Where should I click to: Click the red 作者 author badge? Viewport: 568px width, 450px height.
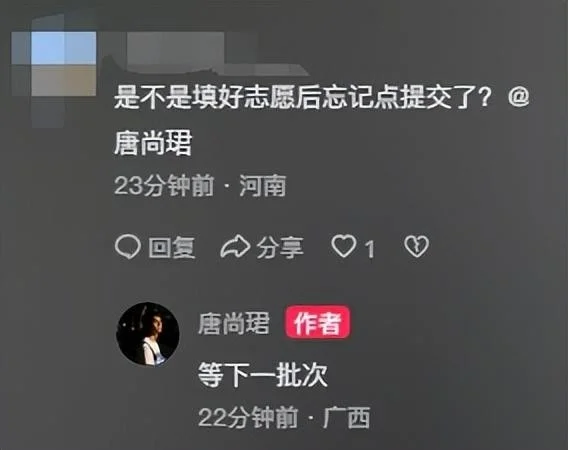(x=318, y=322)
